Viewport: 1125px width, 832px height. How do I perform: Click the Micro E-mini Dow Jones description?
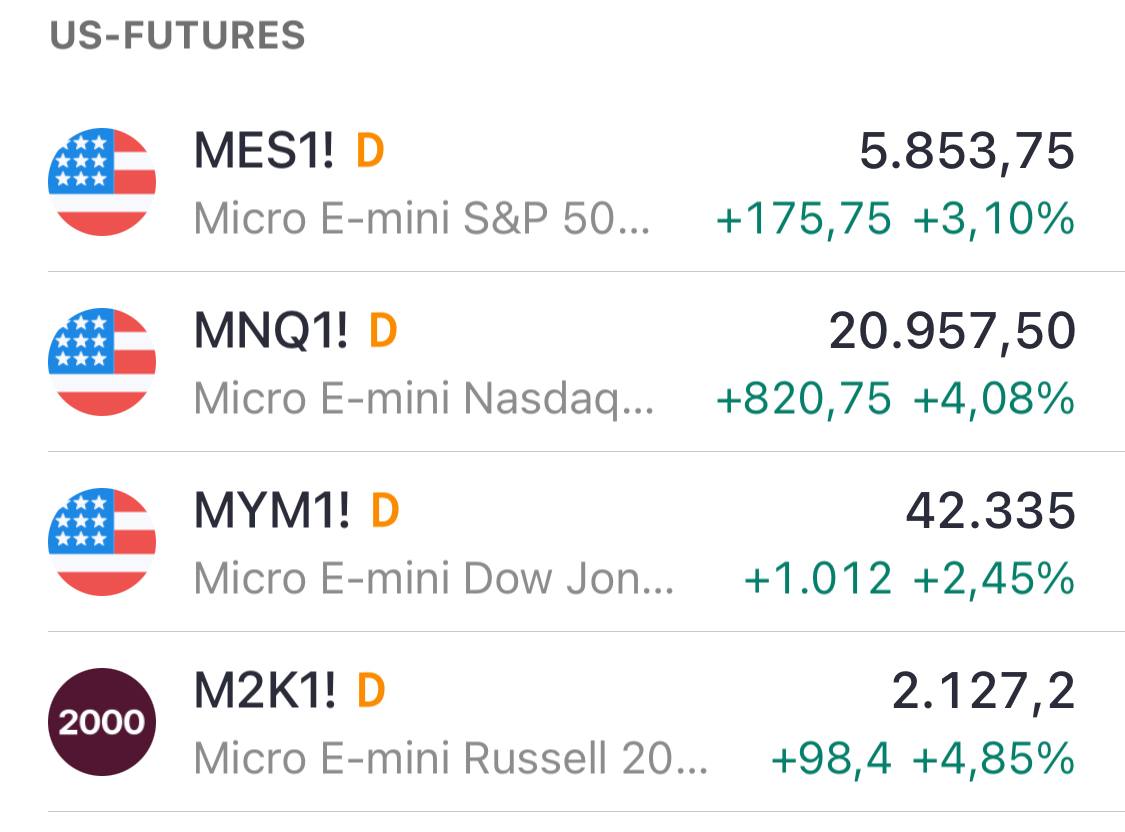point(434,579)
